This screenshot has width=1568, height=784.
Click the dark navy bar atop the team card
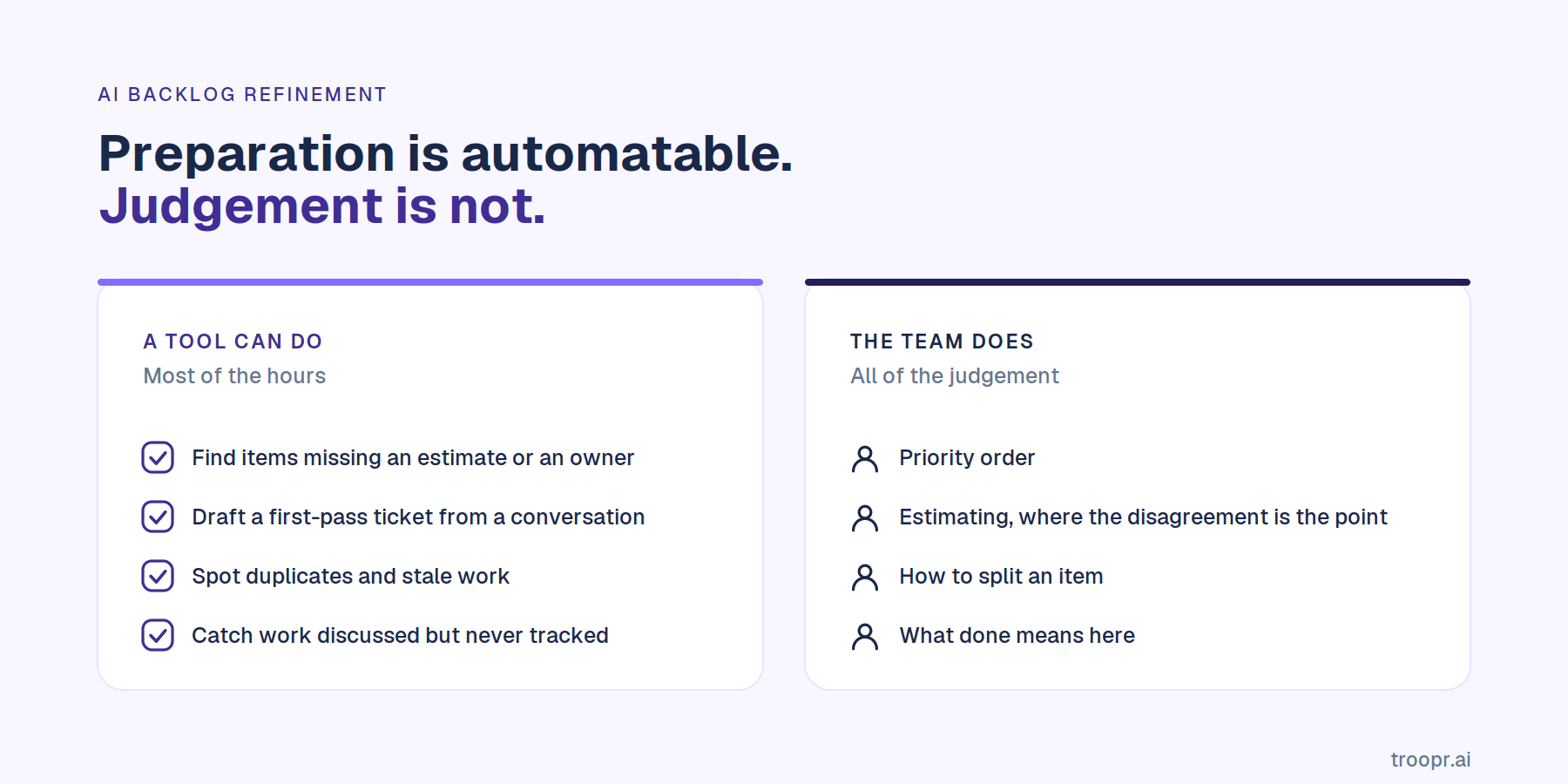(1138, 282)
